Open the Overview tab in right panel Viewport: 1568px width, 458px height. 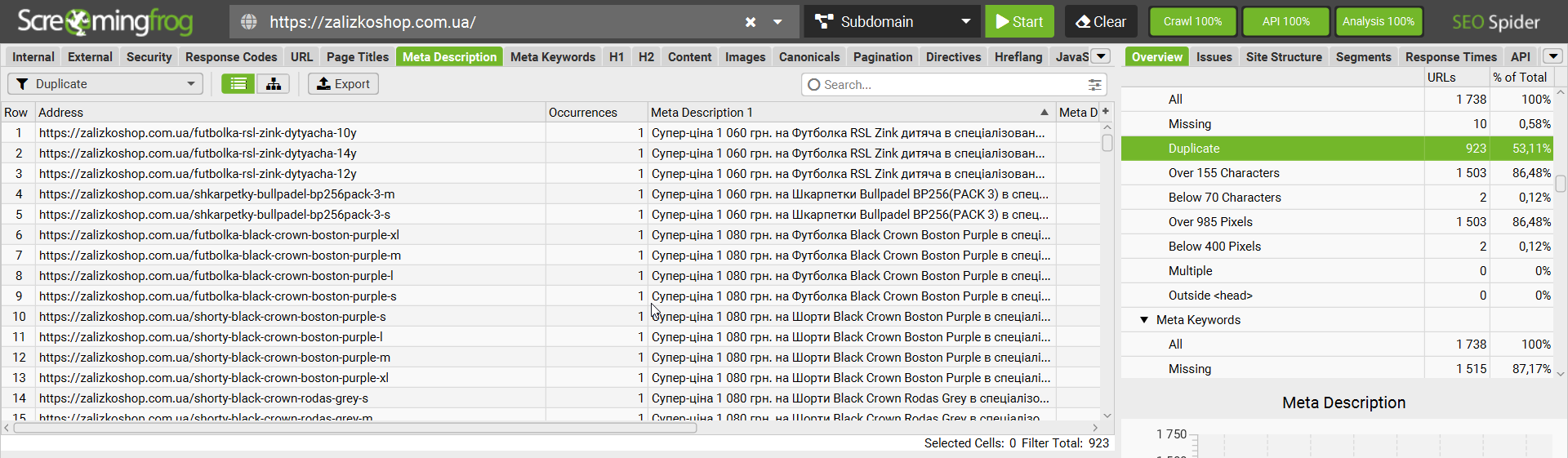point(1156,57)
